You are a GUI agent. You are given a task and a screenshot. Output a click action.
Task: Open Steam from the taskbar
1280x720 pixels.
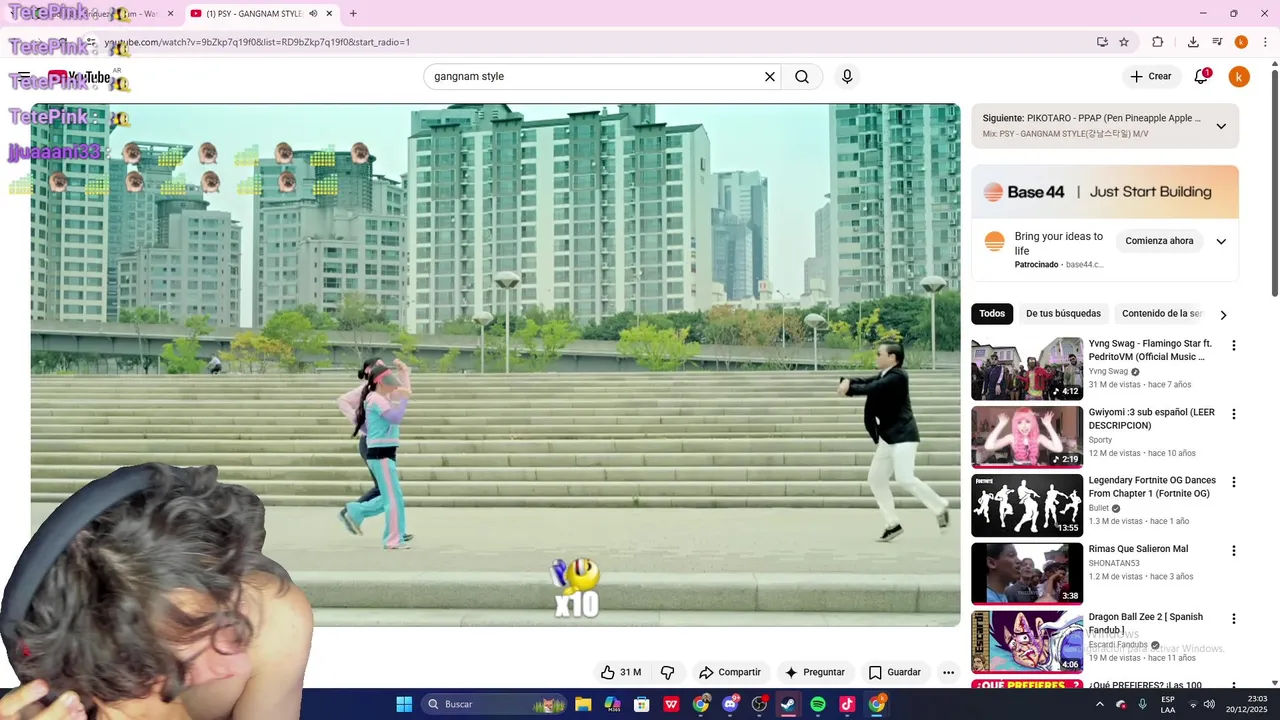(x=788, y=704)
